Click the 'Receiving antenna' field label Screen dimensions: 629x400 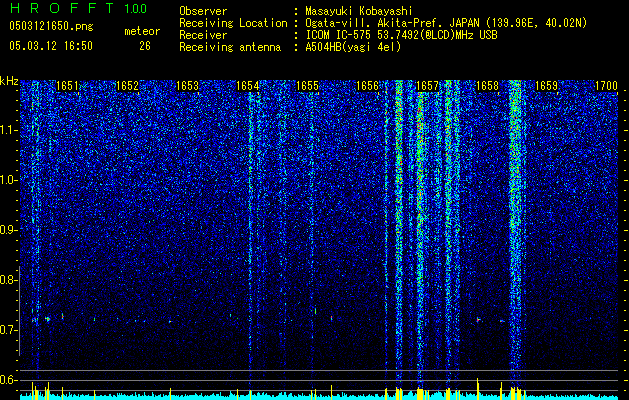click(230, 47)
